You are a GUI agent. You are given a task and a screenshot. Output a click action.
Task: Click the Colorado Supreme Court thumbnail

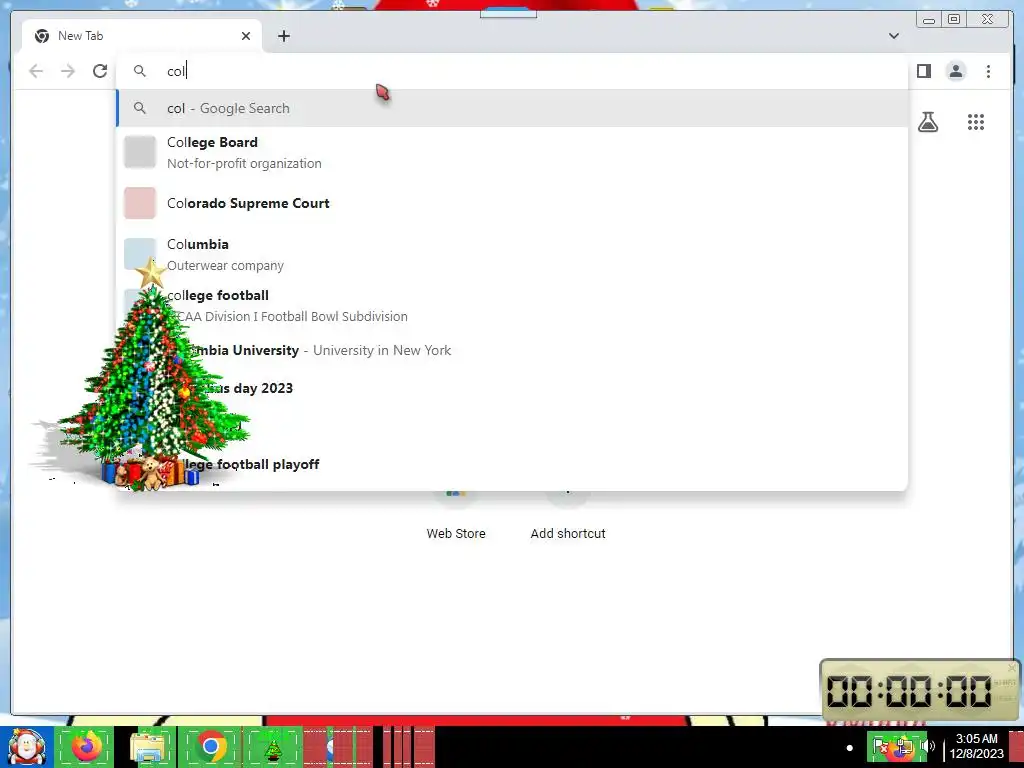pyautogui.click(x=140, y=202)
